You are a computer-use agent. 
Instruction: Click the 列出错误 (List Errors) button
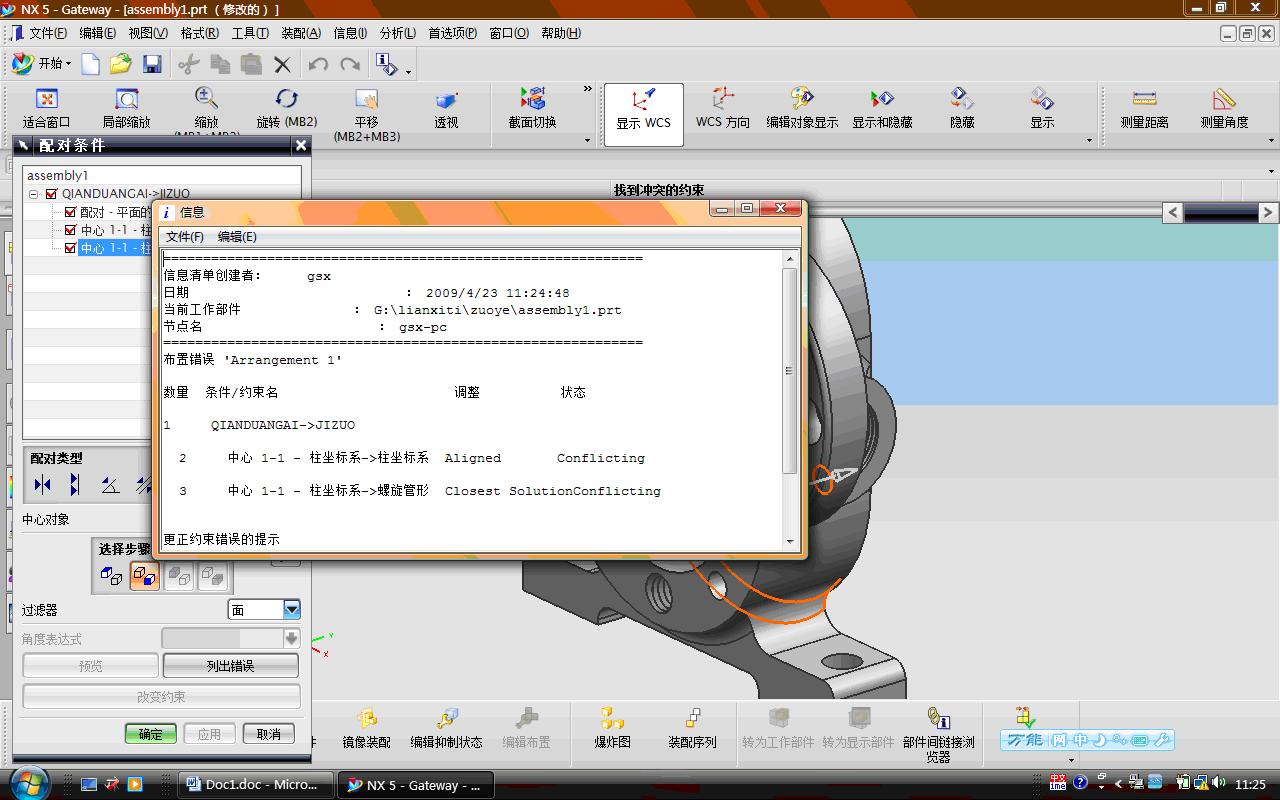(230, 666)
